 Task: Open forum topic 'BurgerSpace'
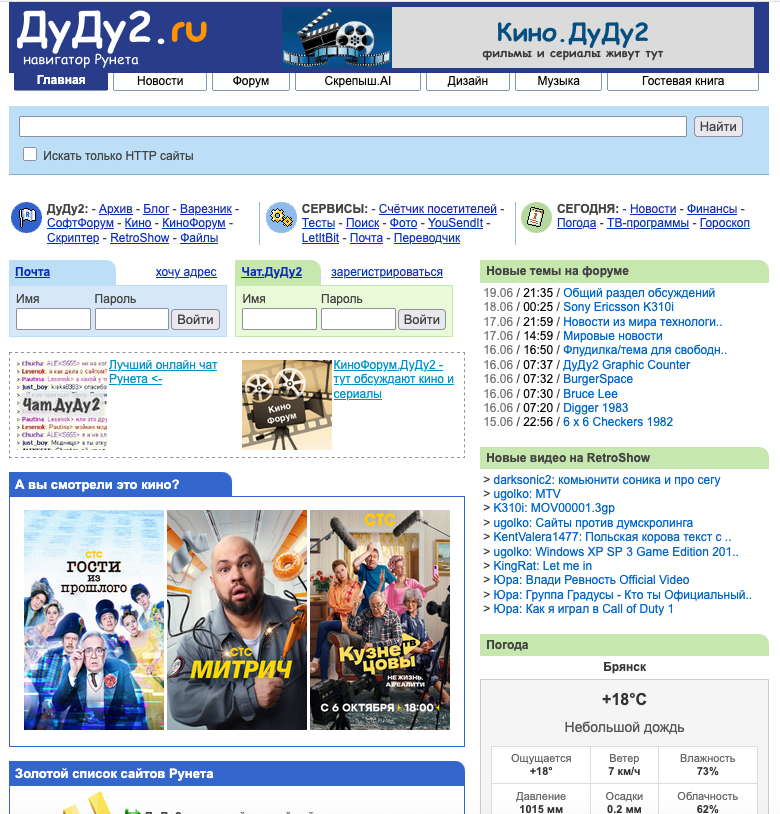pos(598,379)
